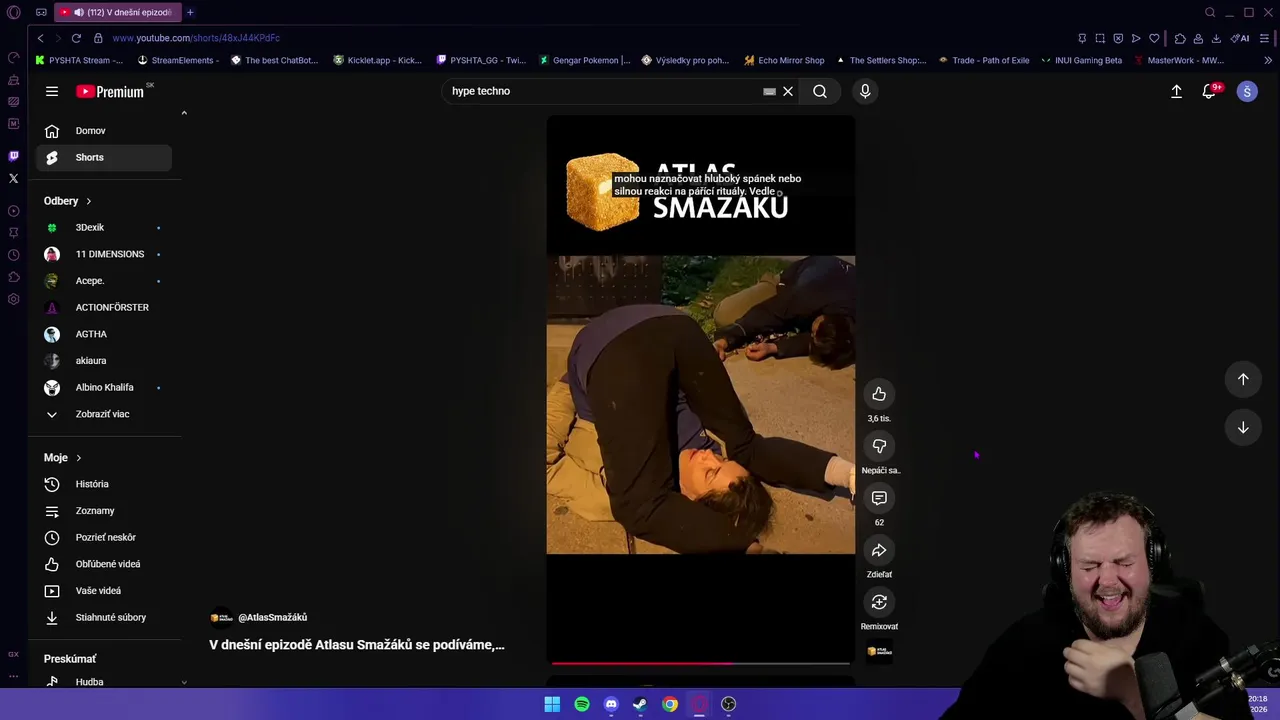Screen dimensions: 1280x720
Task: Open Obľúbené videá liked videos
Action: click(x=104, y=564)
